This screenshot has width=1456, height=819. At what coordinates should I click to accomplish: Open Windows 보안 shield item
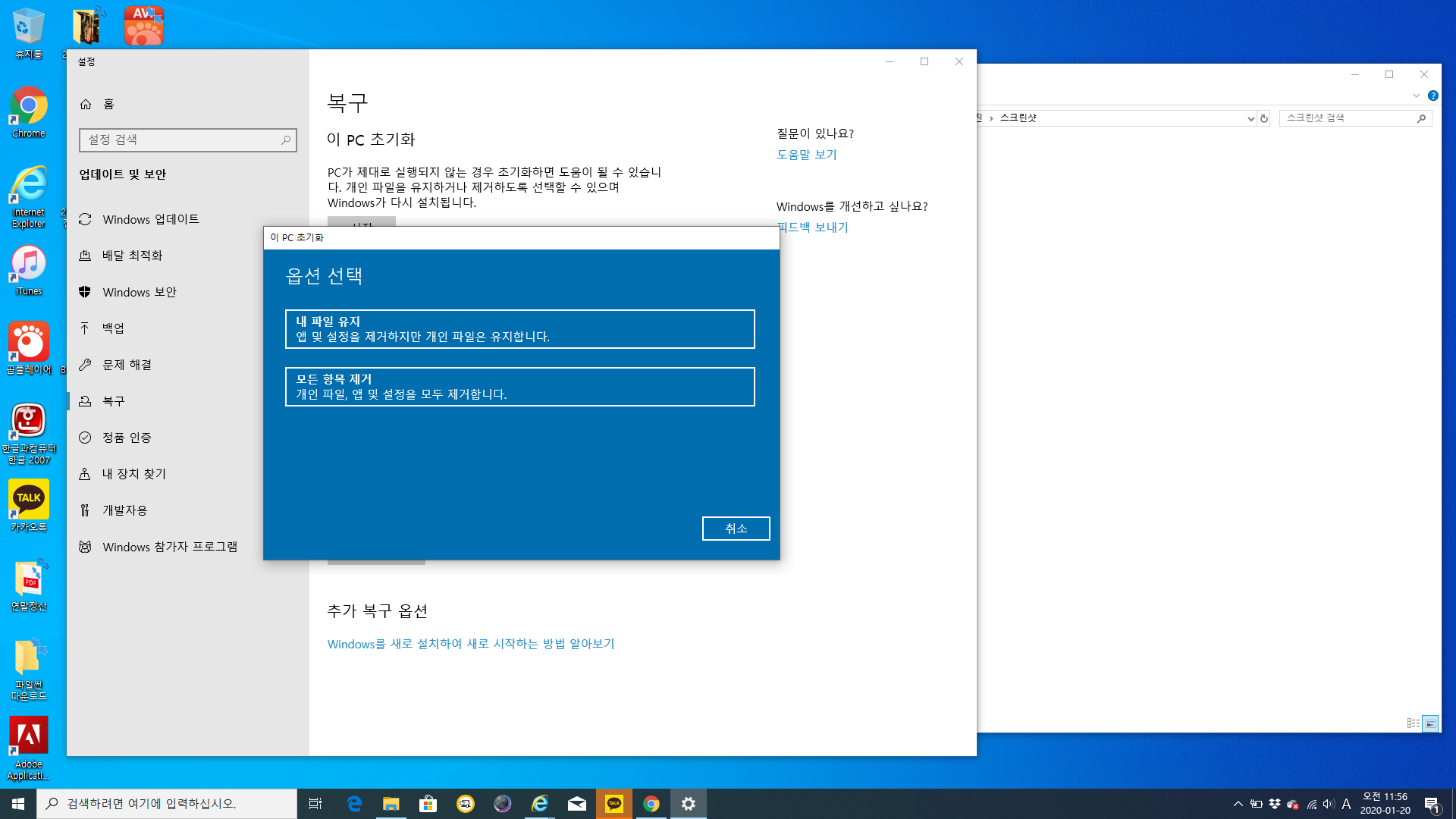coord(139,292)
